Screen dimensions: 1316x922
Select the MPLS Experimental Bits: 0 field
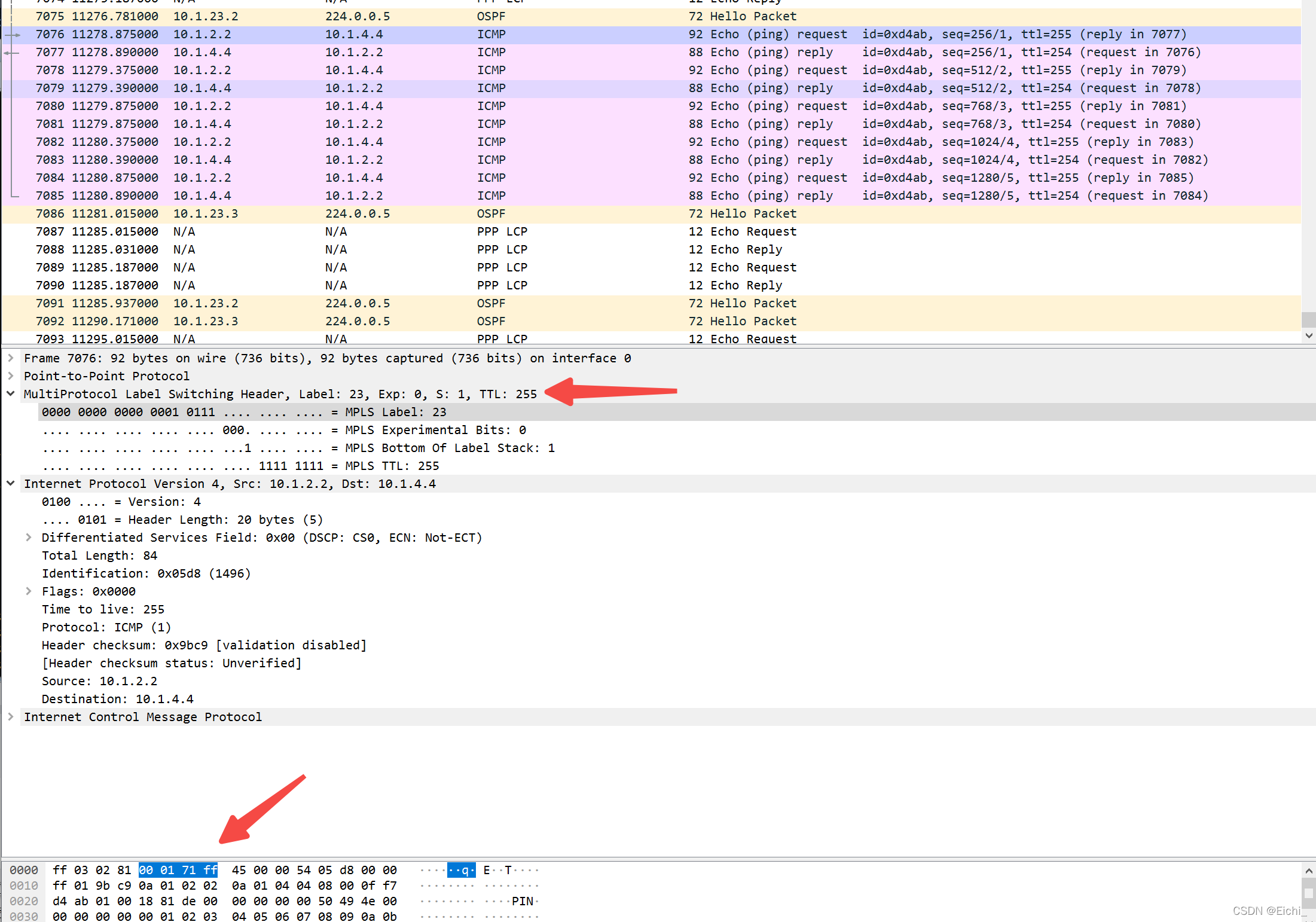677,430
